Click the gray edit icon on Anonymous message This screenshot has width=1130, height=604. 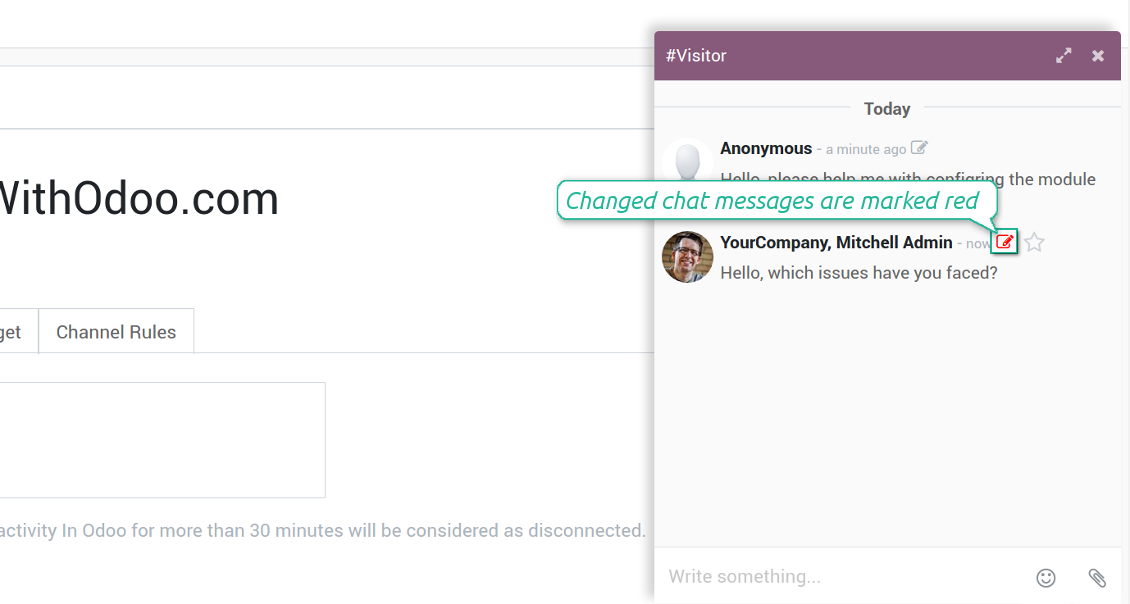click(919, 148)
